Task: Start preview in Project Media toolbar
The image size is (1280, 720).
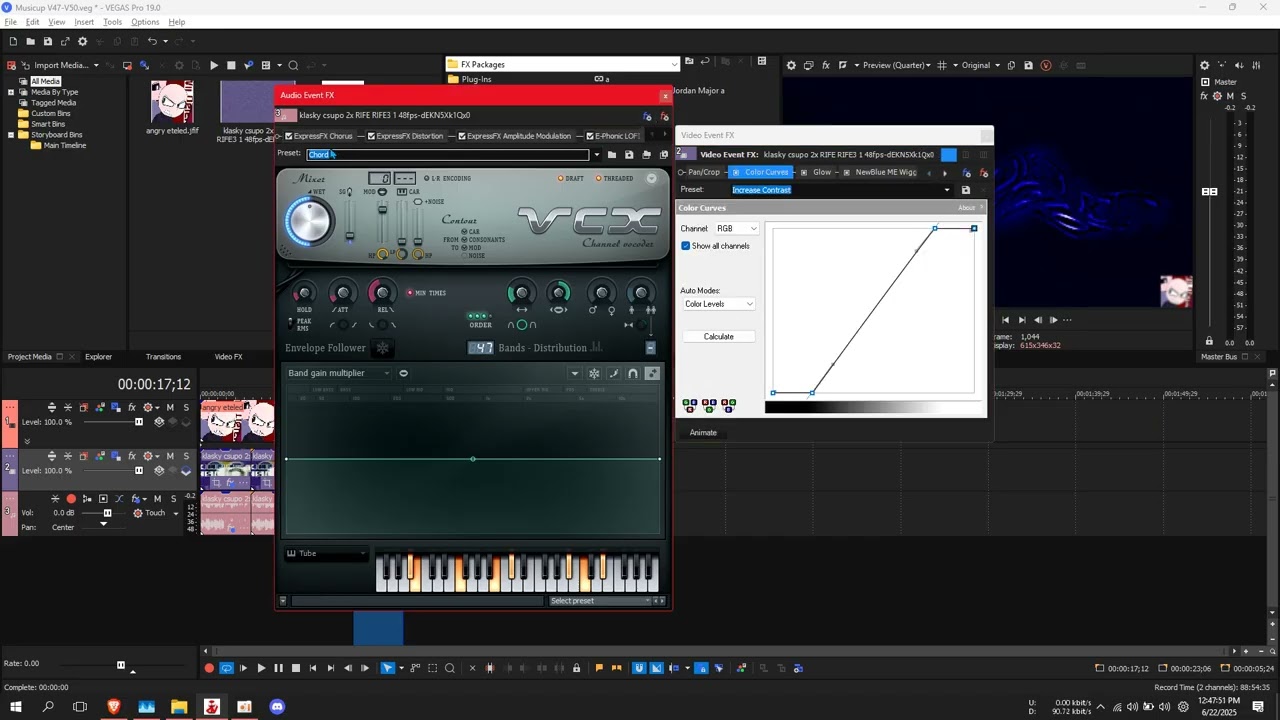Action: coord(213,65)
